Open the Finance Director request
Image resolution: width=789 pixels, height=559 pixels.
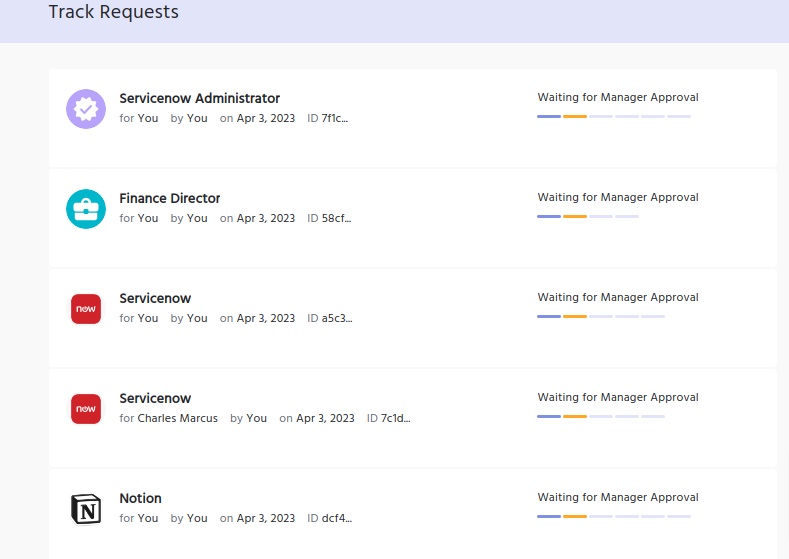pos(169,198)
